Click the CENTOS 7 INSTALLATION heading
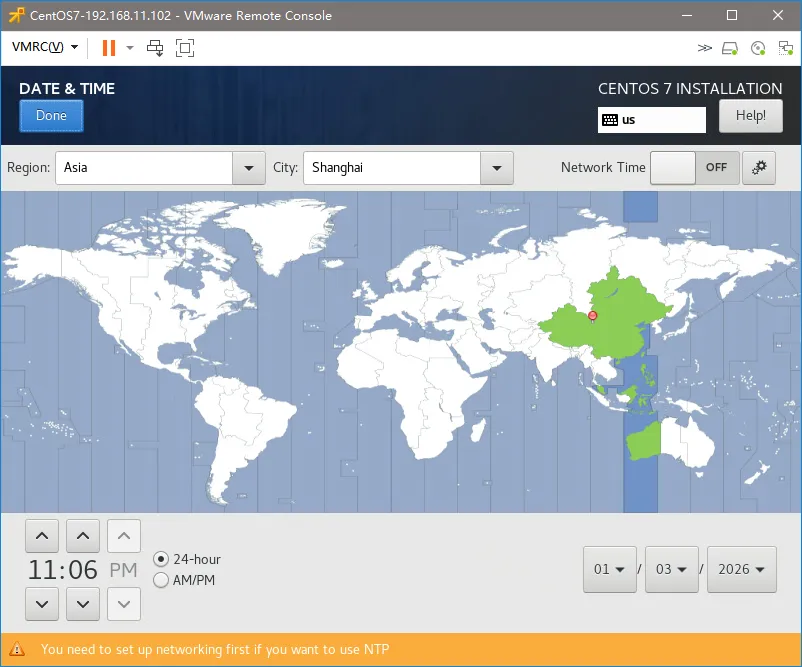Image resolution: width=802 pixels, height=667 pixels. click(x=690, y=88)
